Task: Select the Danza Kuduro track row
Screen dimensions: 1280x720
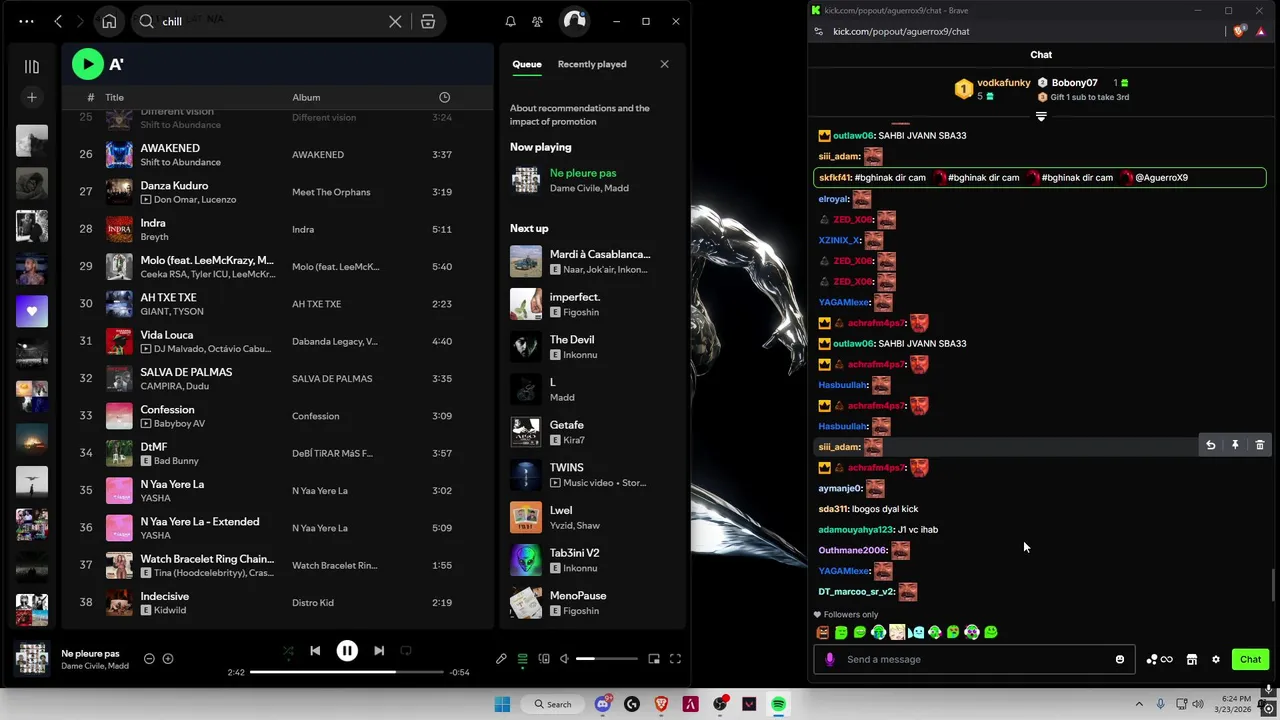Action: point(277,192)
